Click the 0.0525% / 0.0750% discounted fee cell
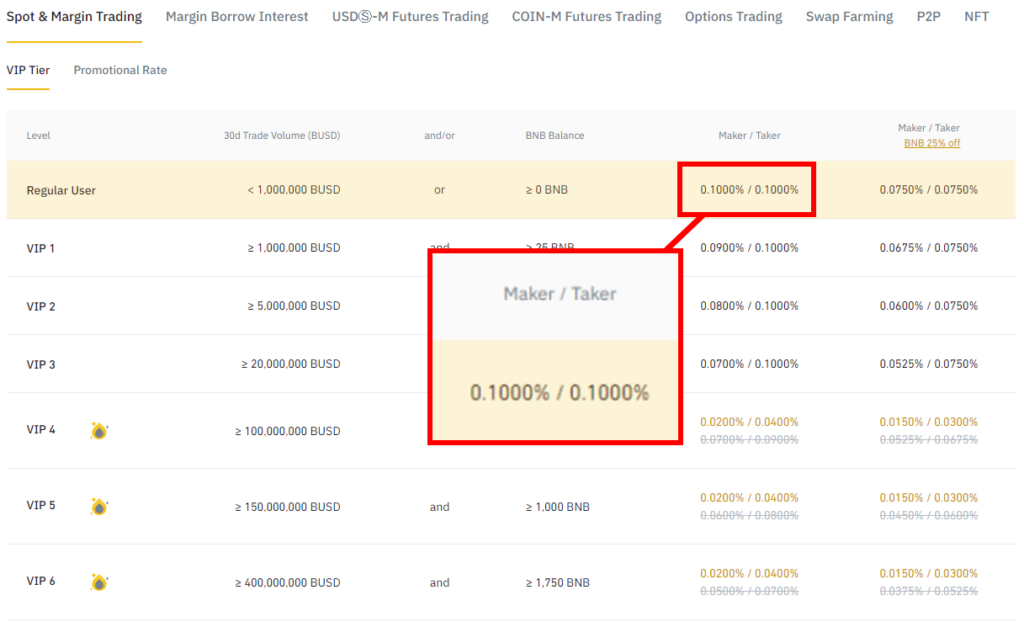The height and width of the screenshot is (627, 1024). click(929, 364)
